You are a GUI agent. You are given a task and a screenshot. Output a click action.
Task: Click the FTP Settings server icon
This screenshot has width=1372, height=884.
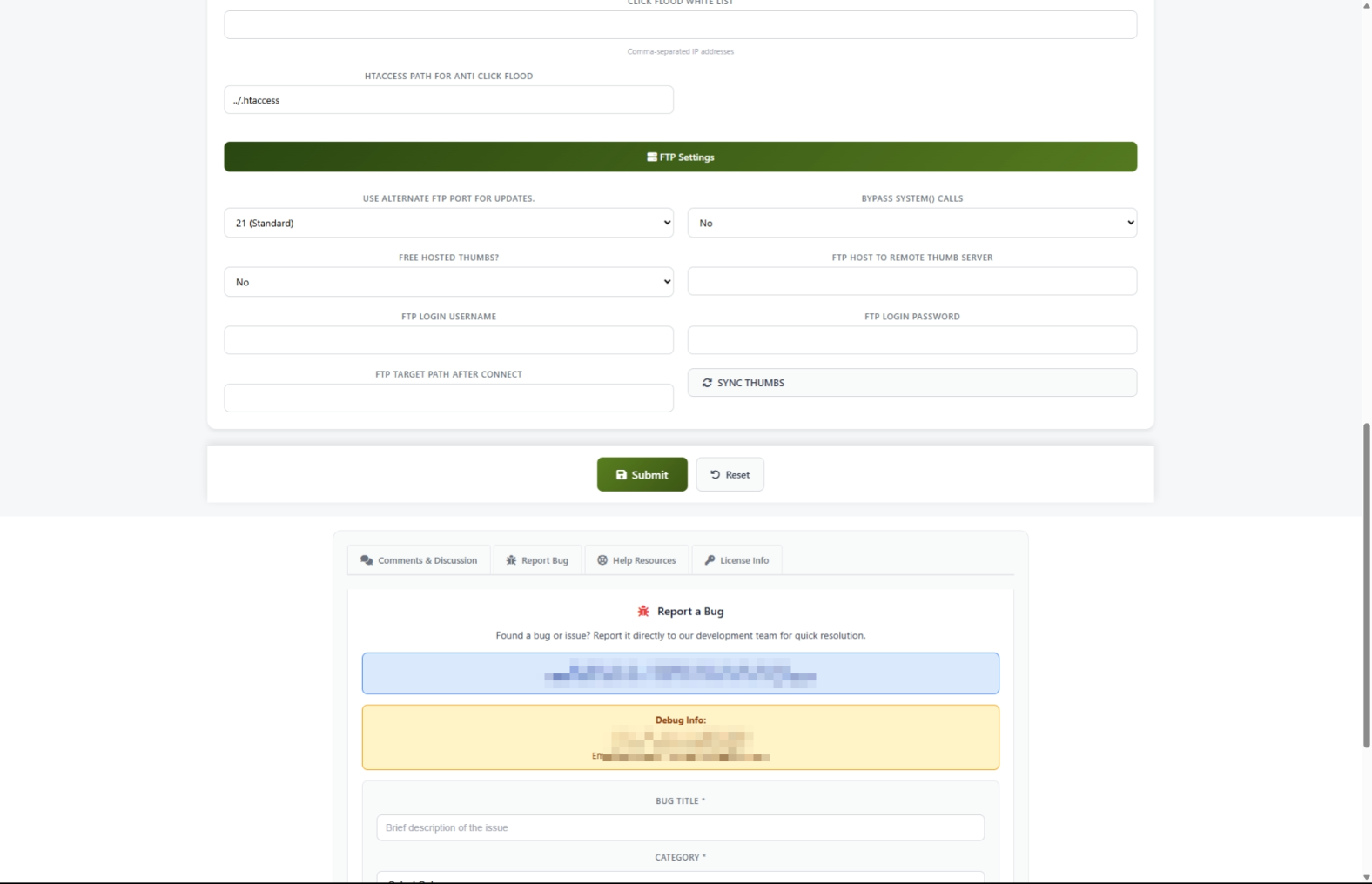651,157
